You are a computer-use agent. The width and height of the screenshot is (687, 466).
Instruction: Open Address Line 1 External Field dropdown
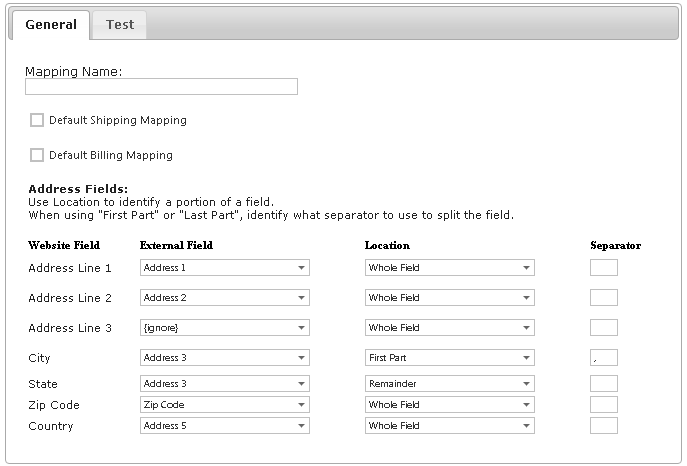coord(224,268)
